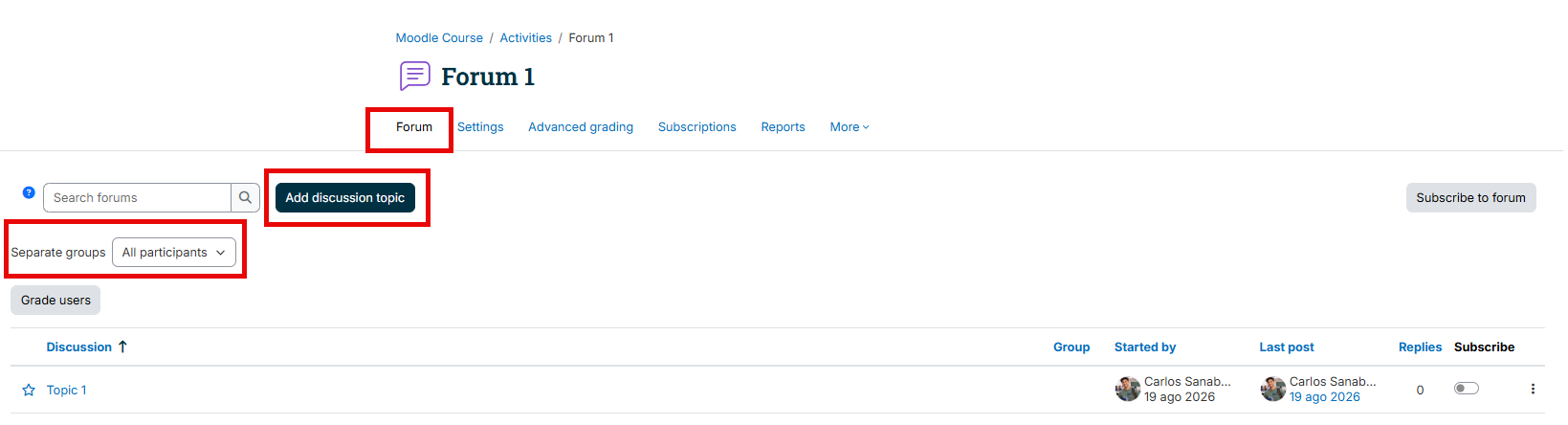
Task: Star the Topic 1 discussion
Action: 29,391
